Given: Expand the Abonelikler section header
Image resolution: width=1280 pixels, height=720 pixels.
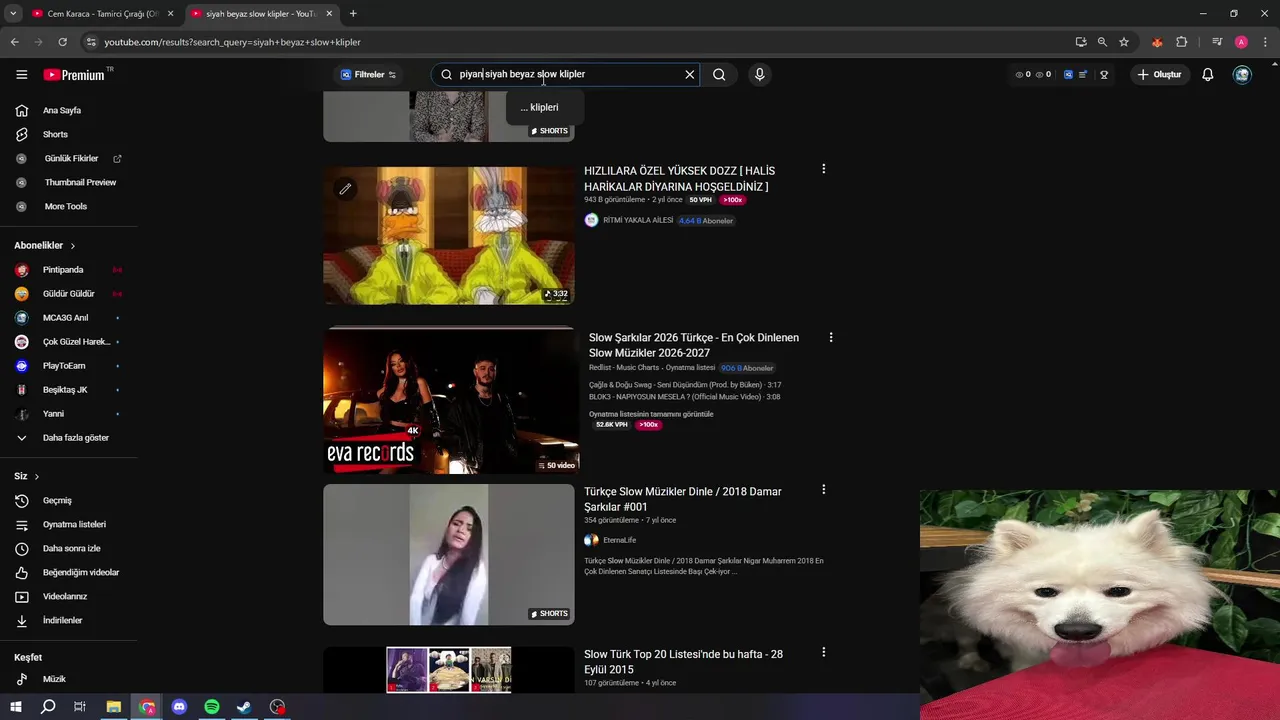Looking at the screenshot, I should pyautogui.click(x=45, y=245).
